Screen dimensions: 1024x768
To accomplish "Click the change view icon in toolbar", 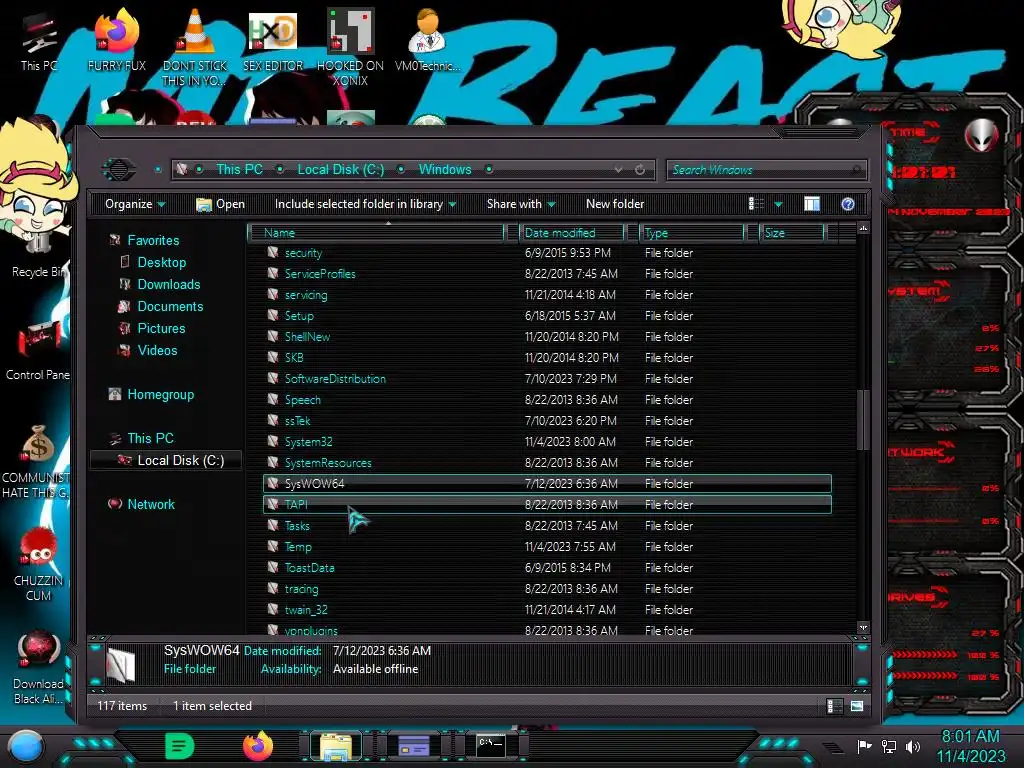I will pos(756,204).
